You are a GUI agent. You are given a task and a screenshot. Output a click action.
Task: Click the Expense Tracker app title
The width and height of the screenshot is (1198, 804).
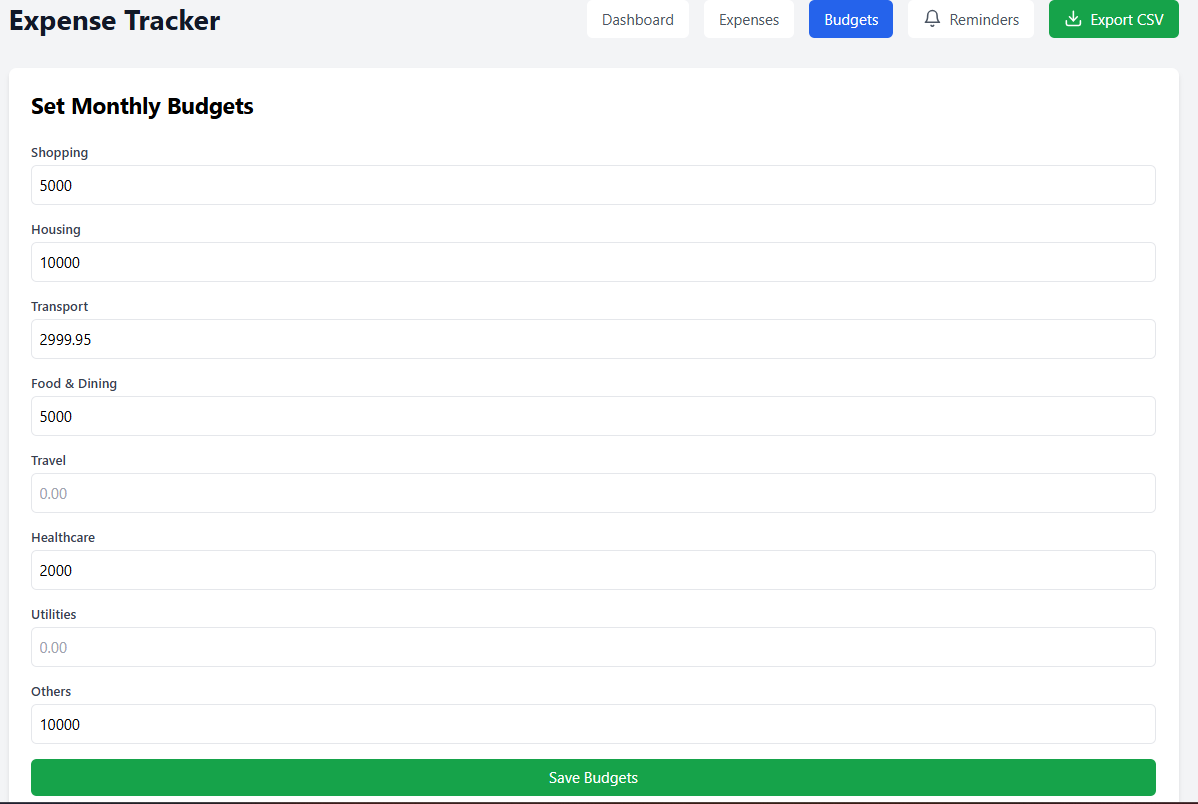[x=114, y=20]
